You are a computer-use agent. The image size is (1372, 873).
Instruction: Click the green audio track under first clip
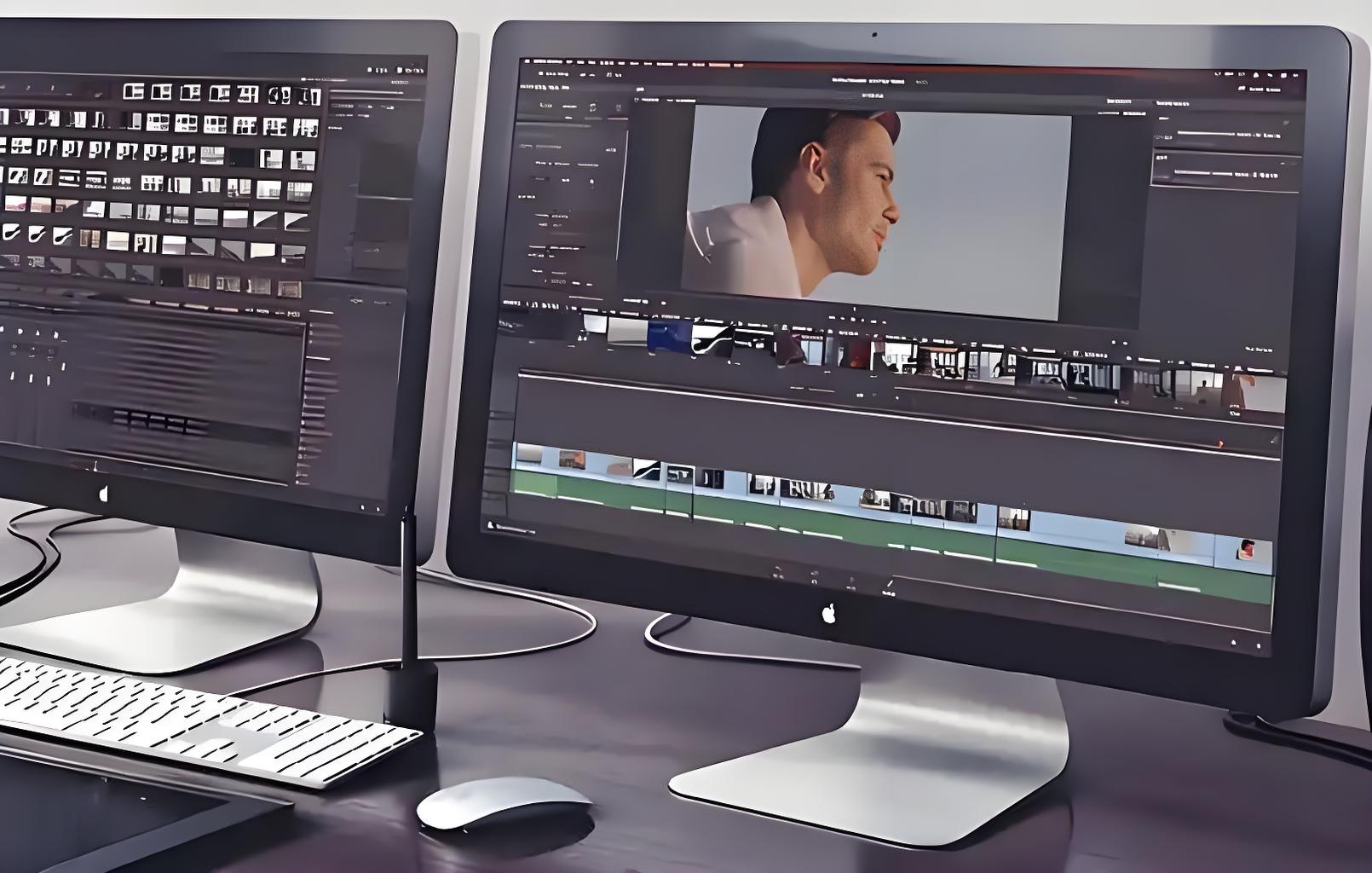[533, 484]
